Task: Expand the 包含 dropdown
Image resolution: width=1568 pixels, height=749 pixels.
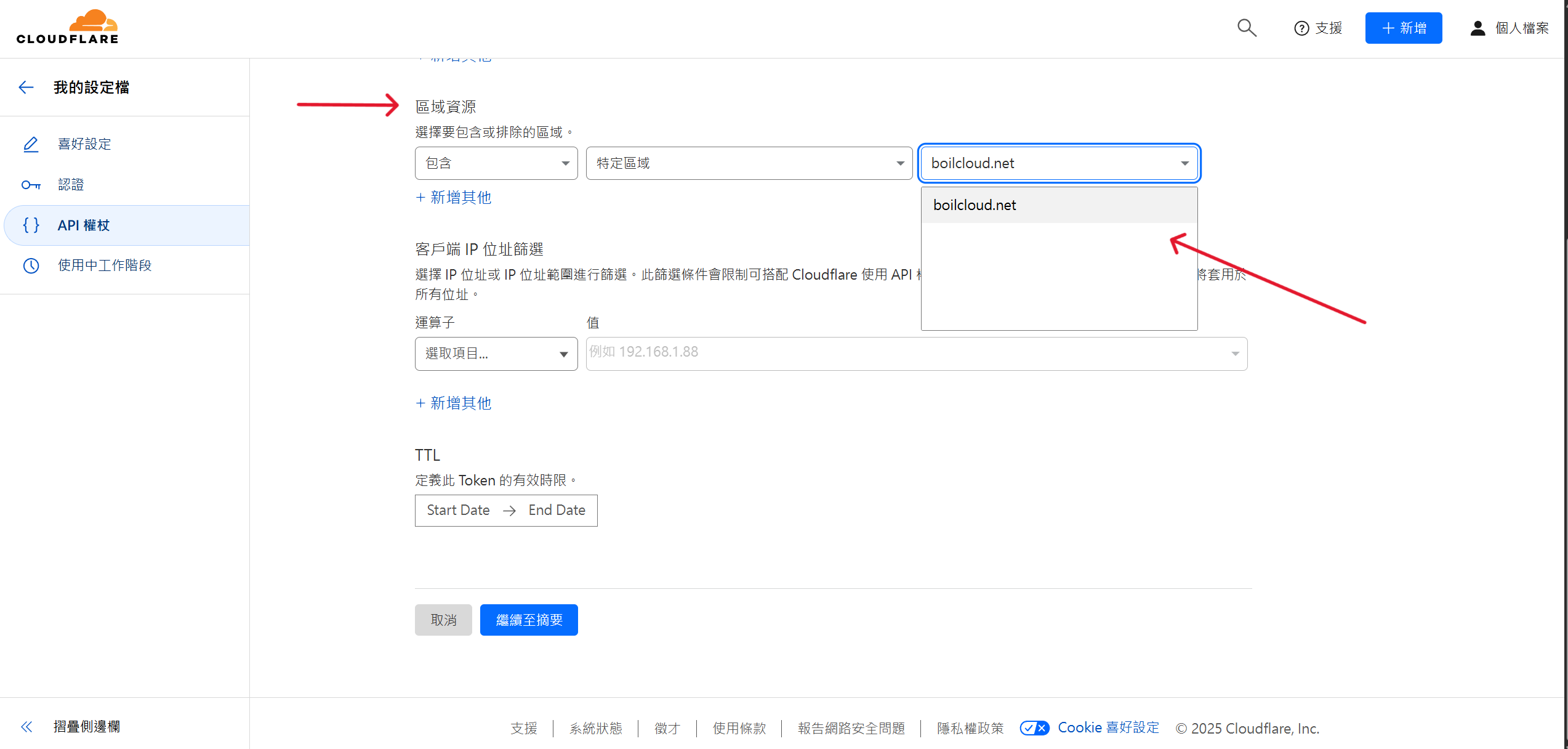Action: tap(496, 163)
